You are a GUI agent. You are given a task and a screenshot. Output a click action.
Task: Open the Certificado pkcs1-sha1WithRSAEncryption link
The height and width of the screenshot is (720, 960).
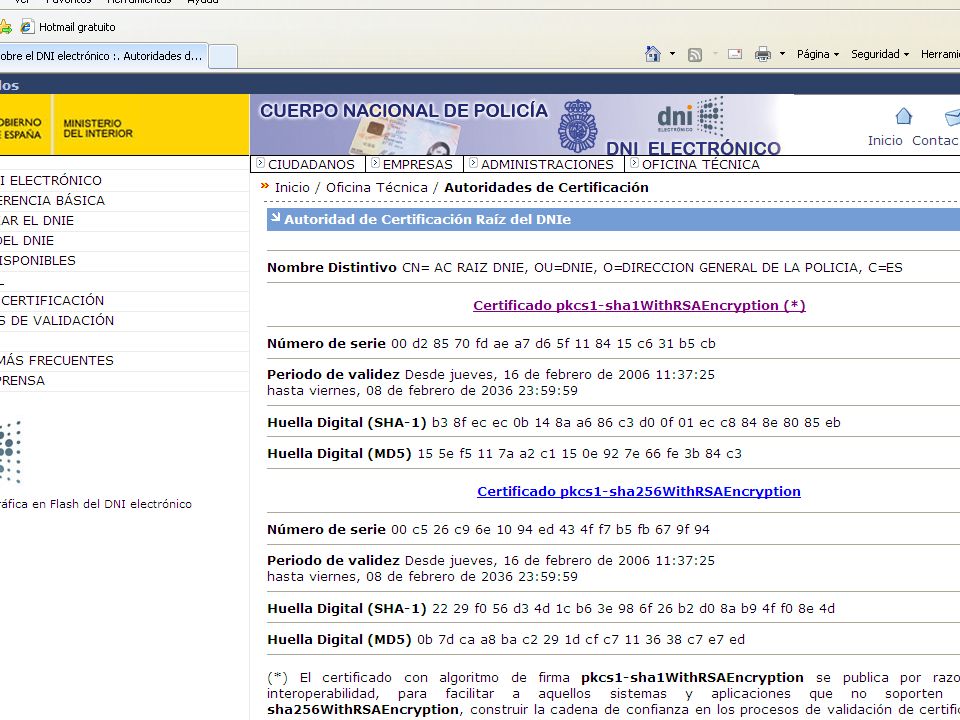639,306
